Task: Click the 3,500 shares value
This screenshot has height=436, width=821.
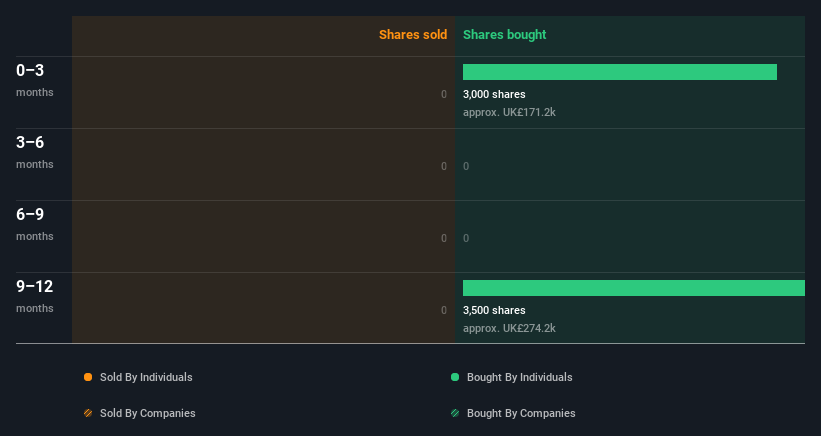Action: coord(494,310)
